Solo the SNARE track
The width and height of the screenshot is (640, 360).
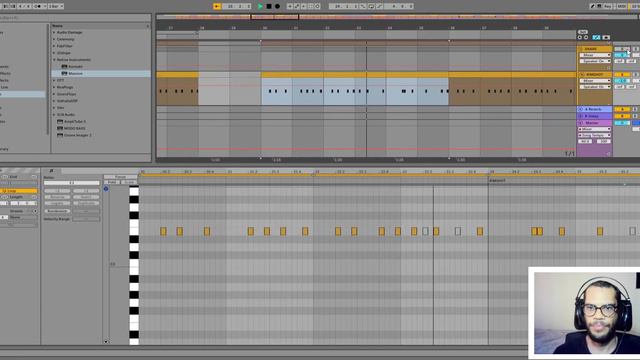click(x=635, y=49)
